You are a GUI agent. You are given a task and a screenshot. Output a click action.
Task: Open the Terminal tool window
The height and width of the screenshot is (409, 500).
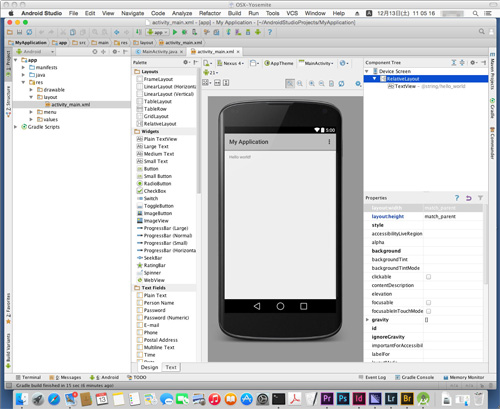(x=29, y=377)
